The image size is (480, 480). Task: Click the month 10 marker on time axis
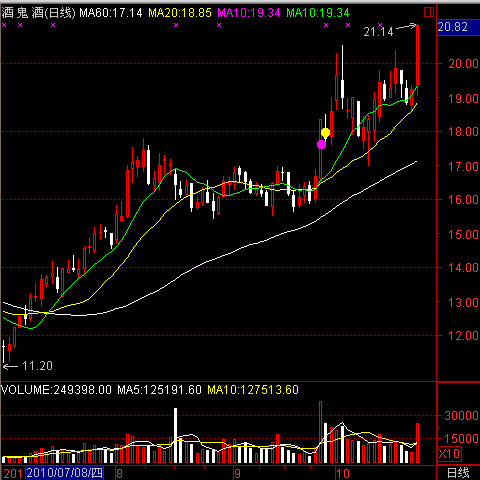tap(342, 474)
